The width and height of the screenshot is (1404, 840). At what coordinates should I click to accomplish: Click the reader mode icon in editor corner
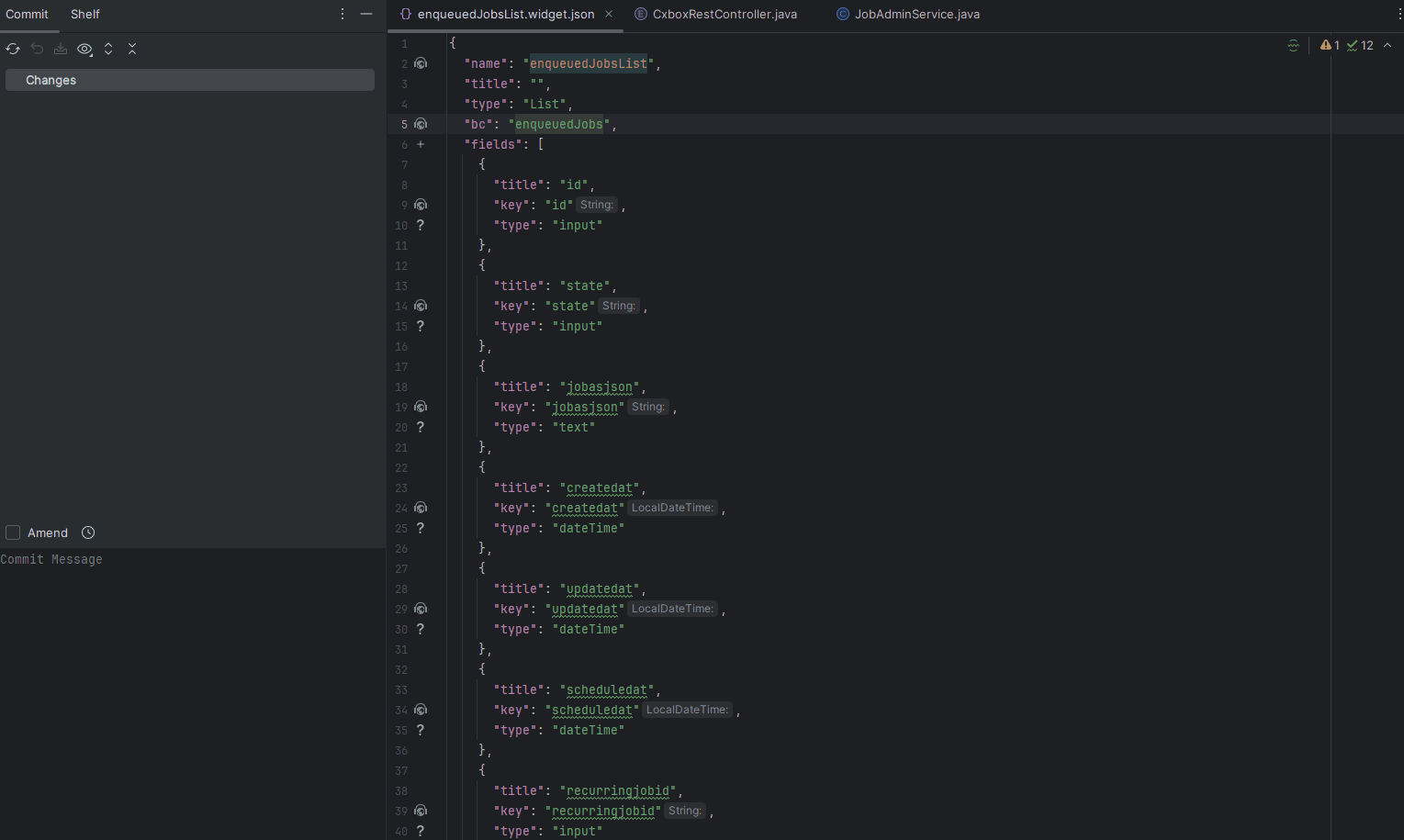coord(1293,45)
